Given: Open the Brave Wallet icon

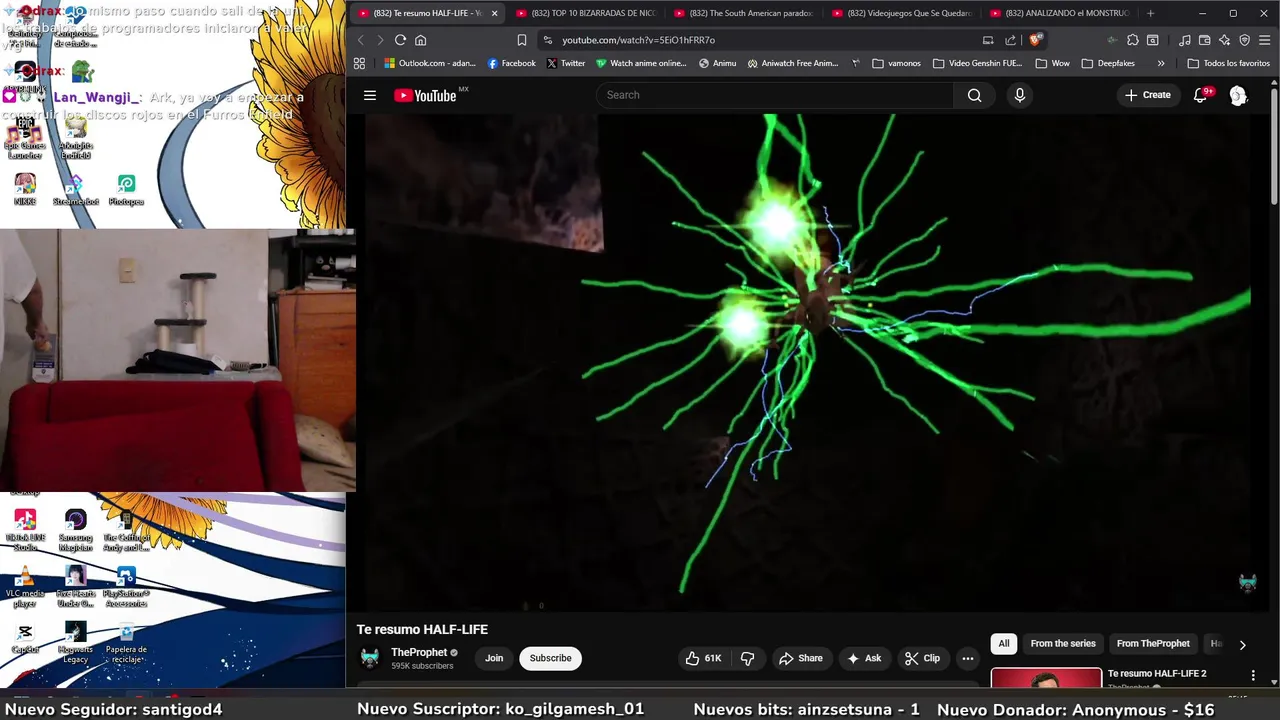Looking at the screenshot, I should tap(1204, 40).
